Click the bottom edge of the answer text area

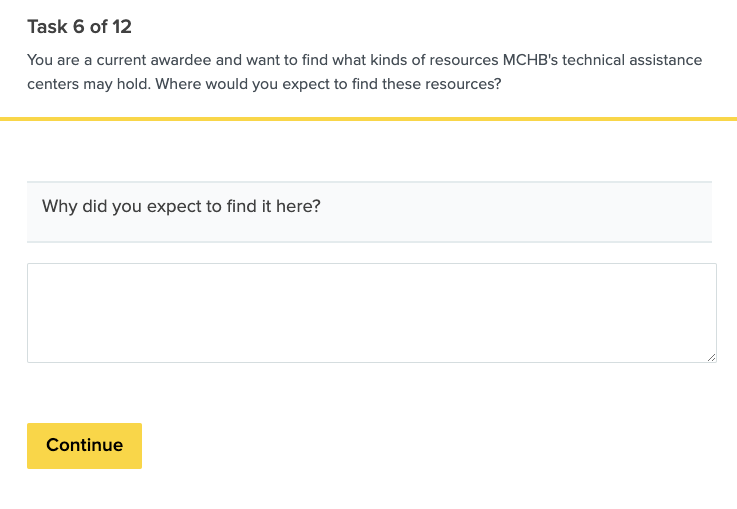pyautogui.click(x=371, y=361)
